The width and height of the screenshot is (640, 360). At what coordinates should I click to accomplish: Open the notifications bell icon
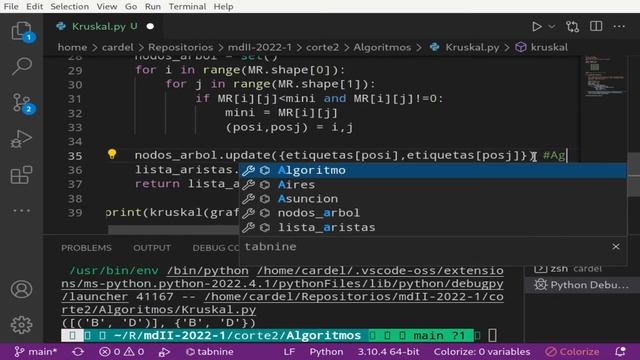point(620,351)
